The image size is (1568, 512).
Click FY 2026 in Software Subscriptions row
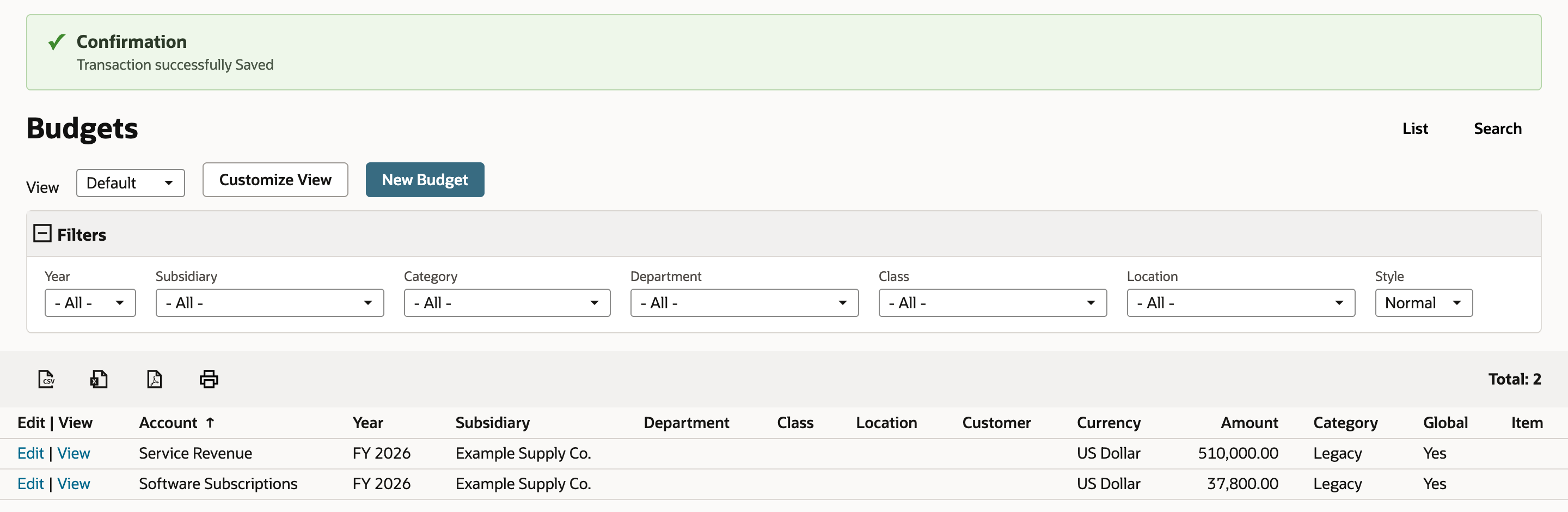(381, 483)
